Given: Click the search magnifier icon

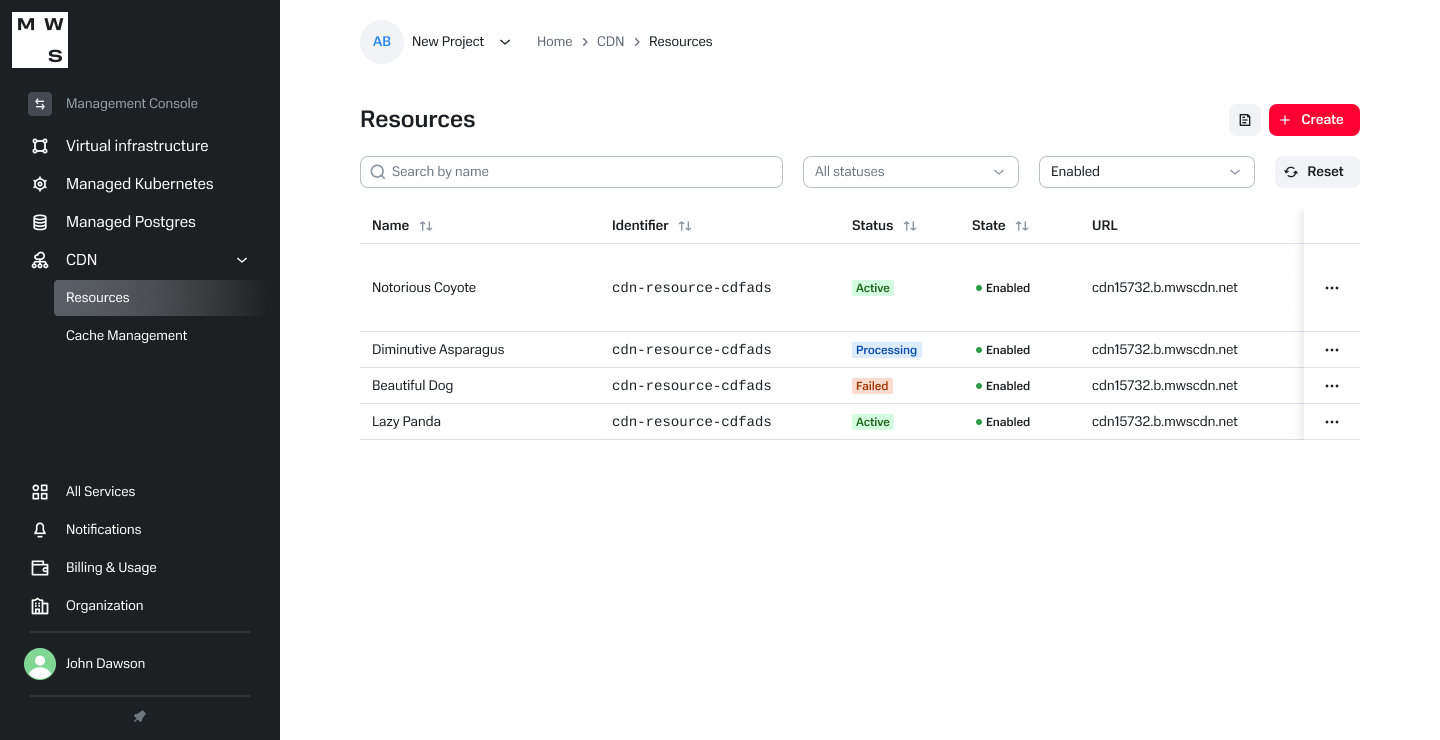Looking at the screenshot, I should click(378, 172).
